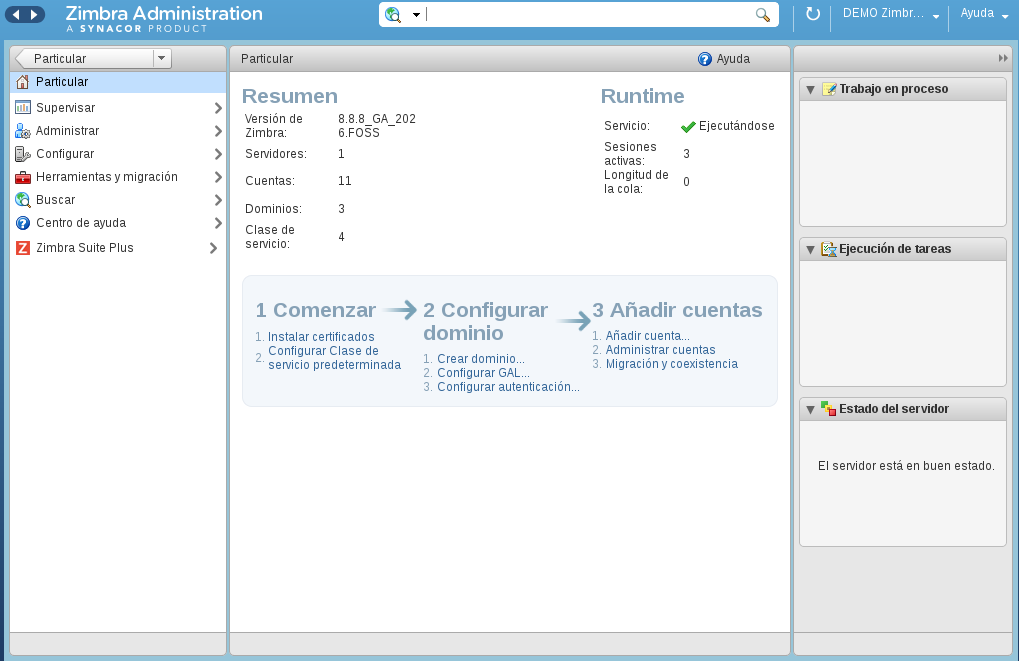The image size is (1019, 661).
Task: Open Ayuda link in Particular panel header
Action: click(733, 59)
